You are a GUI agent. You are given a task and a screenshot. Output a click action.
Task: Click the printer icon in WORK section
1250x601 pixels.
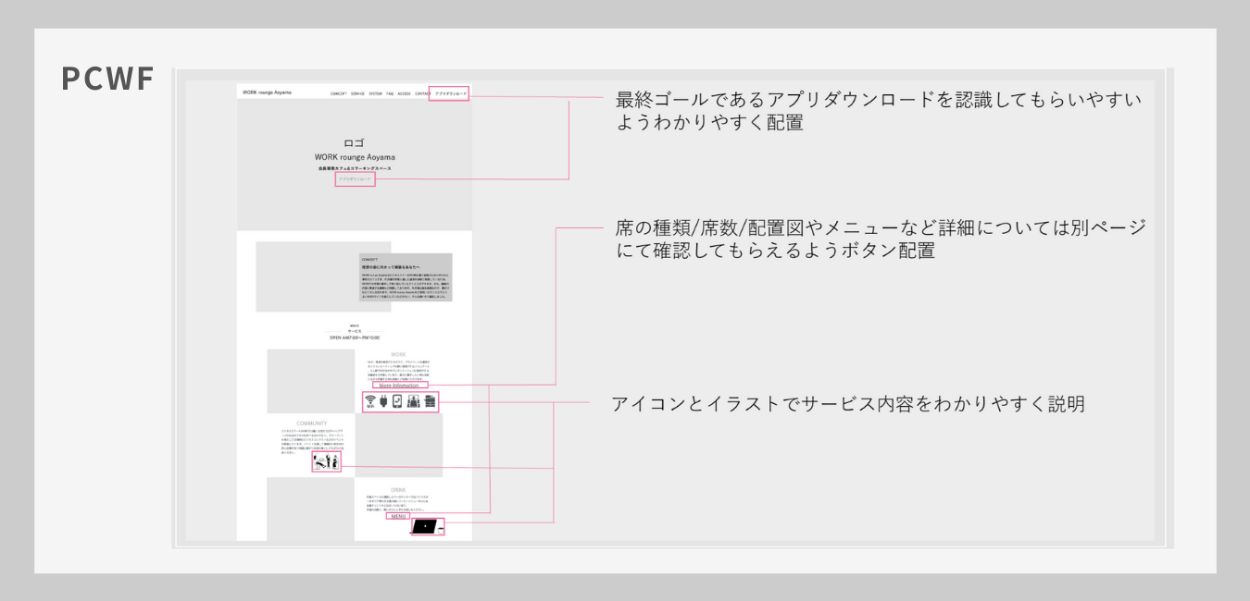tap(430, 402)
